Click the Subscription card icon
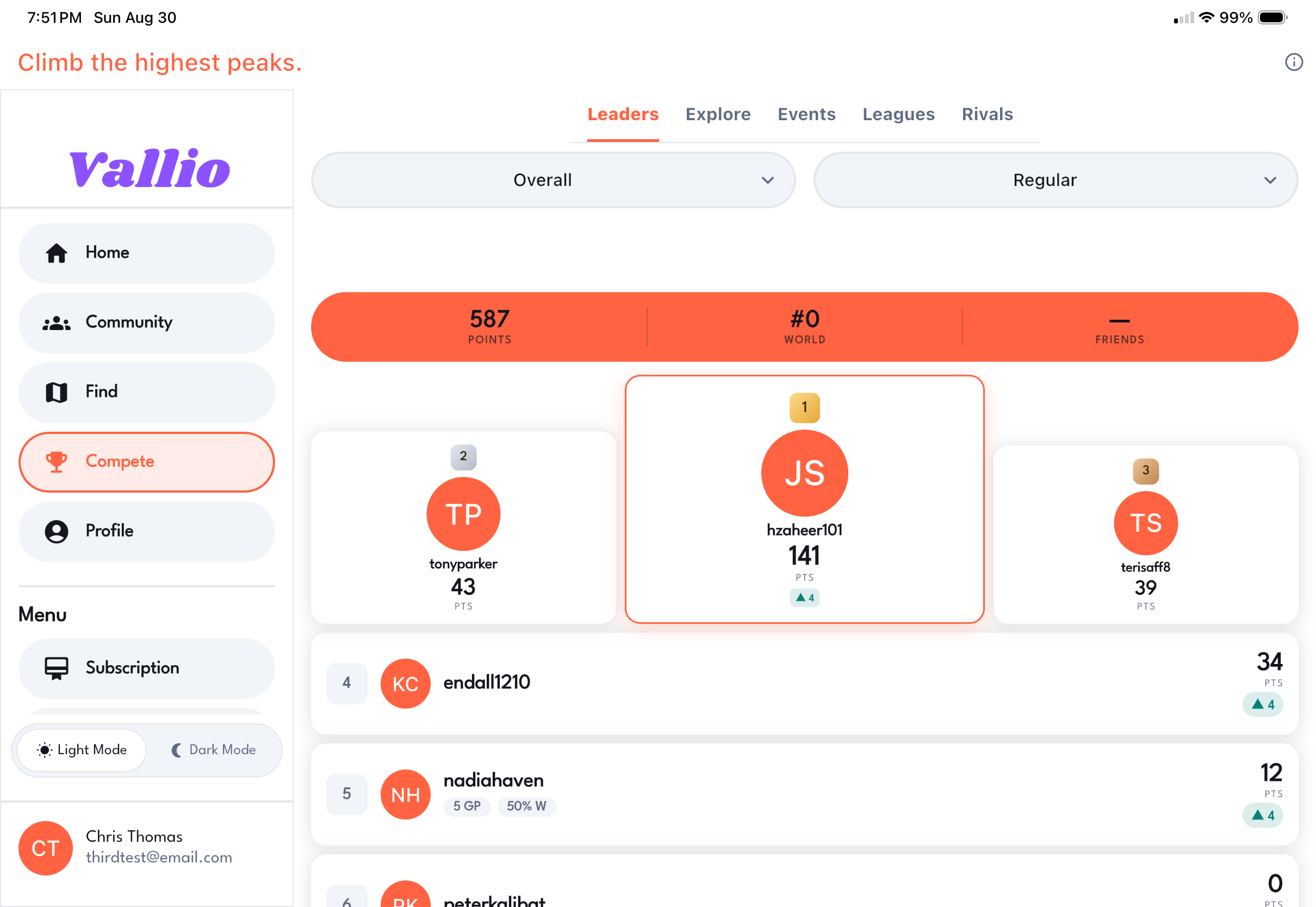 pos(56,669)
